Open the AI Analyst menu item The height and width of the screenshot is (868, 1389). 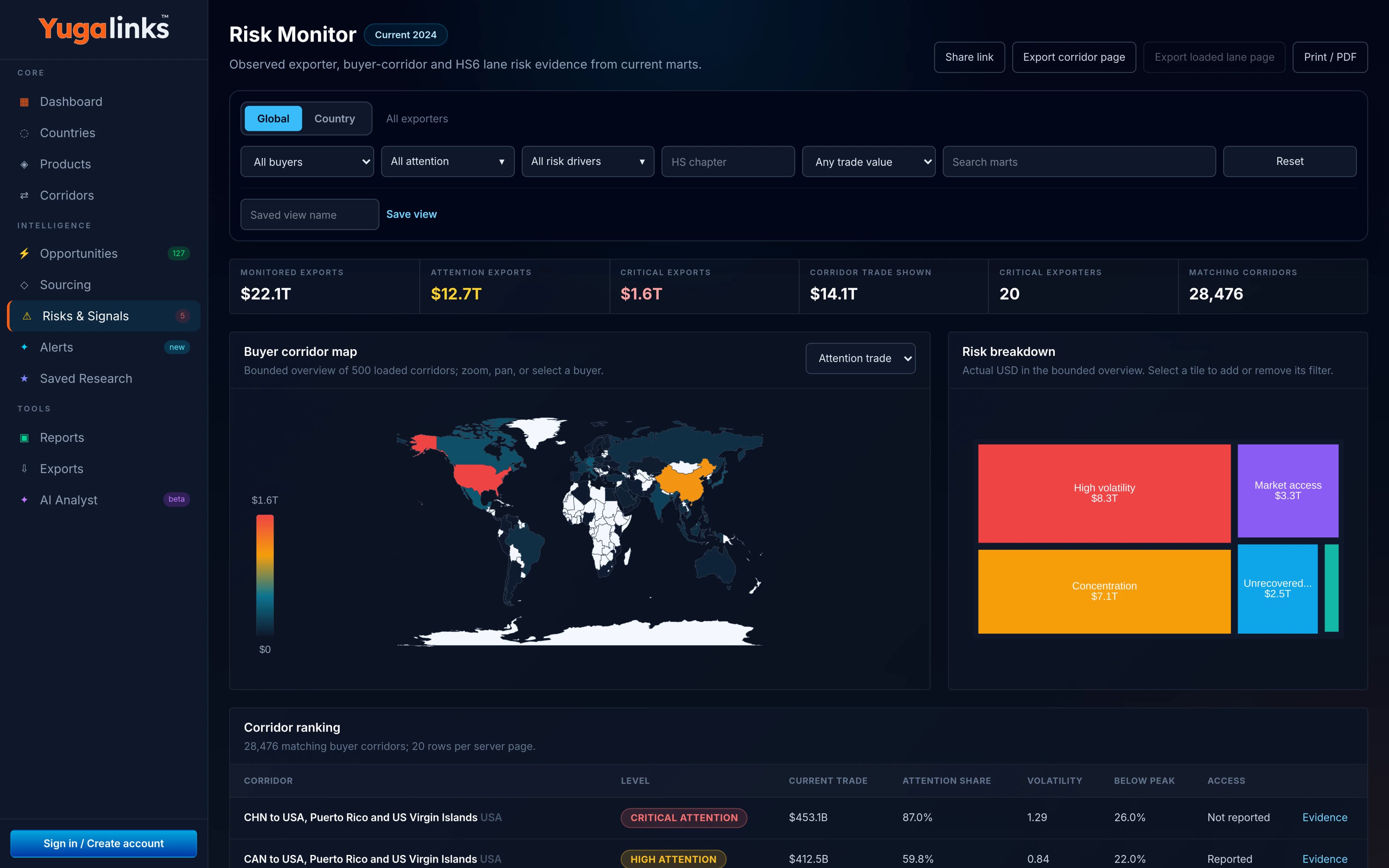pyautogui.click(x=104, y=500)
